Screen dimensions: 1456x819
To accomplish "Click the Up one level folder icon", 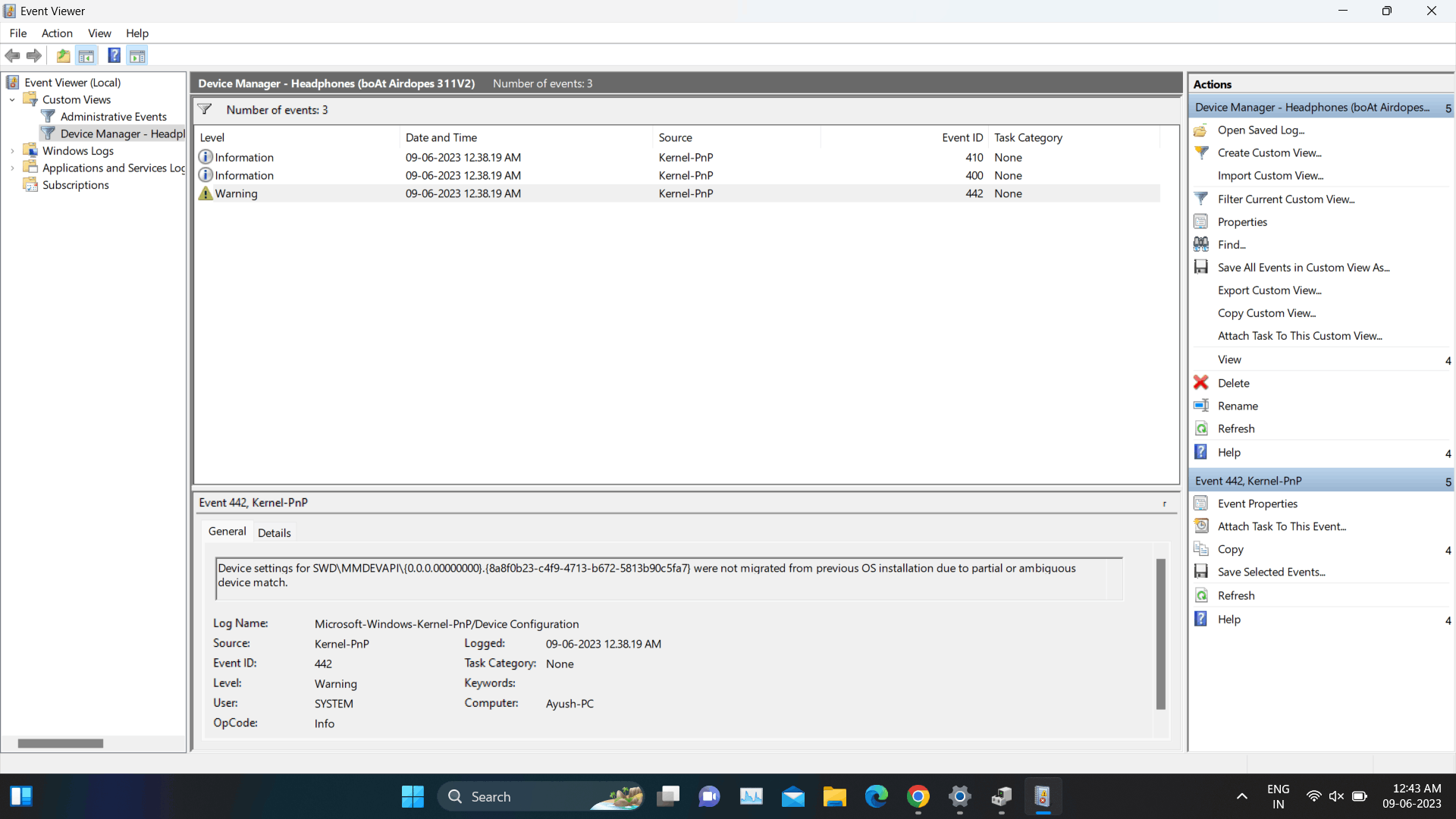I will point(64,55).
